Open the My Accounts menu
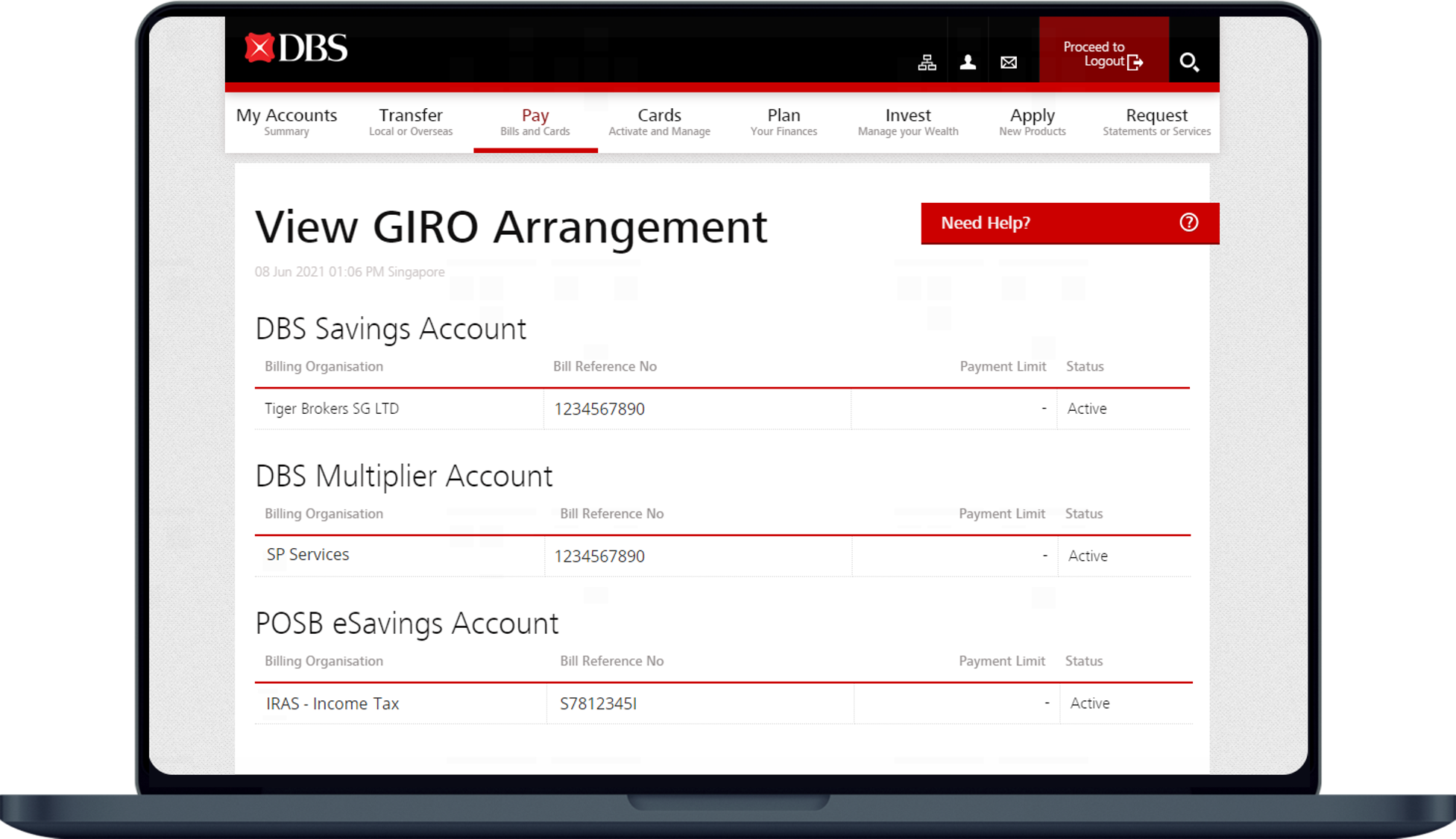The width and height of the screenshot is (1456, 839). [x=286, y=121]
